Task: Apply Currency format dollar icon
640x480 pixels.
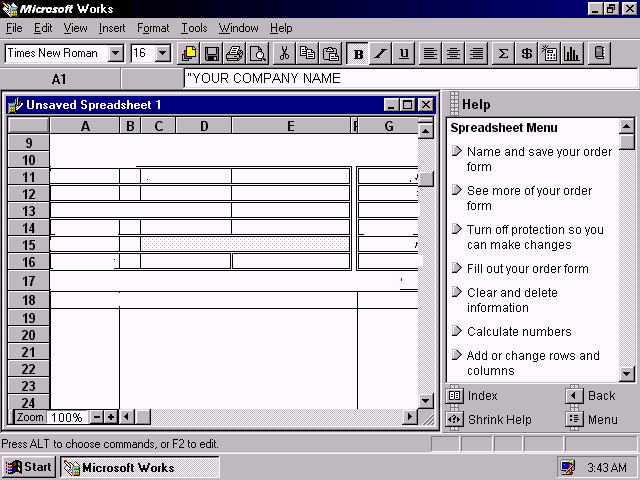Action: (x=527, y=53)
